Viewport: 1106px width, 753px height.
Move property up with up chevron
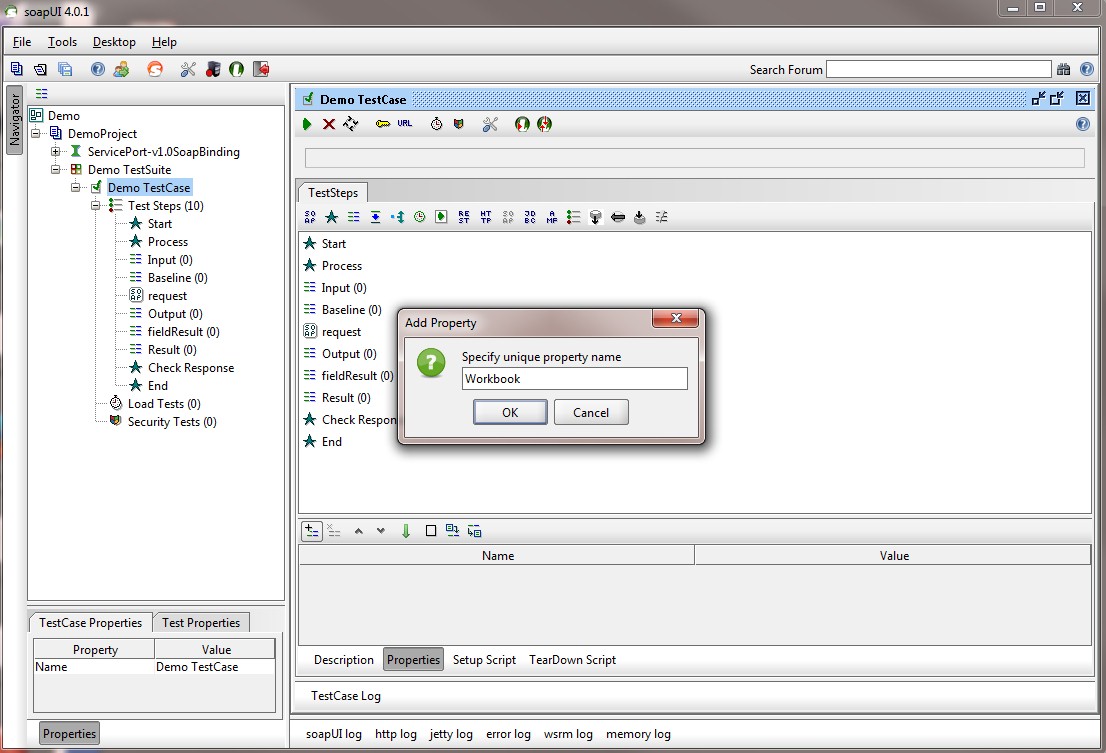pyautogui.click(x=359, y=531)
